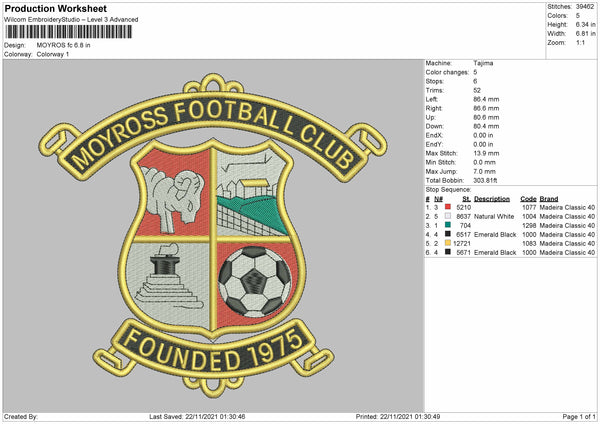Viewport: 600px width, 424px height.
Task: Click the 'Production Worksheet' title
Action: [x=56, y=8]
